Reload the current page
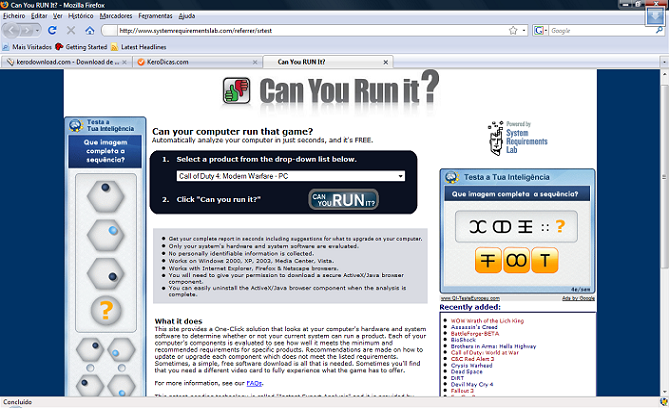 point(52,30)
